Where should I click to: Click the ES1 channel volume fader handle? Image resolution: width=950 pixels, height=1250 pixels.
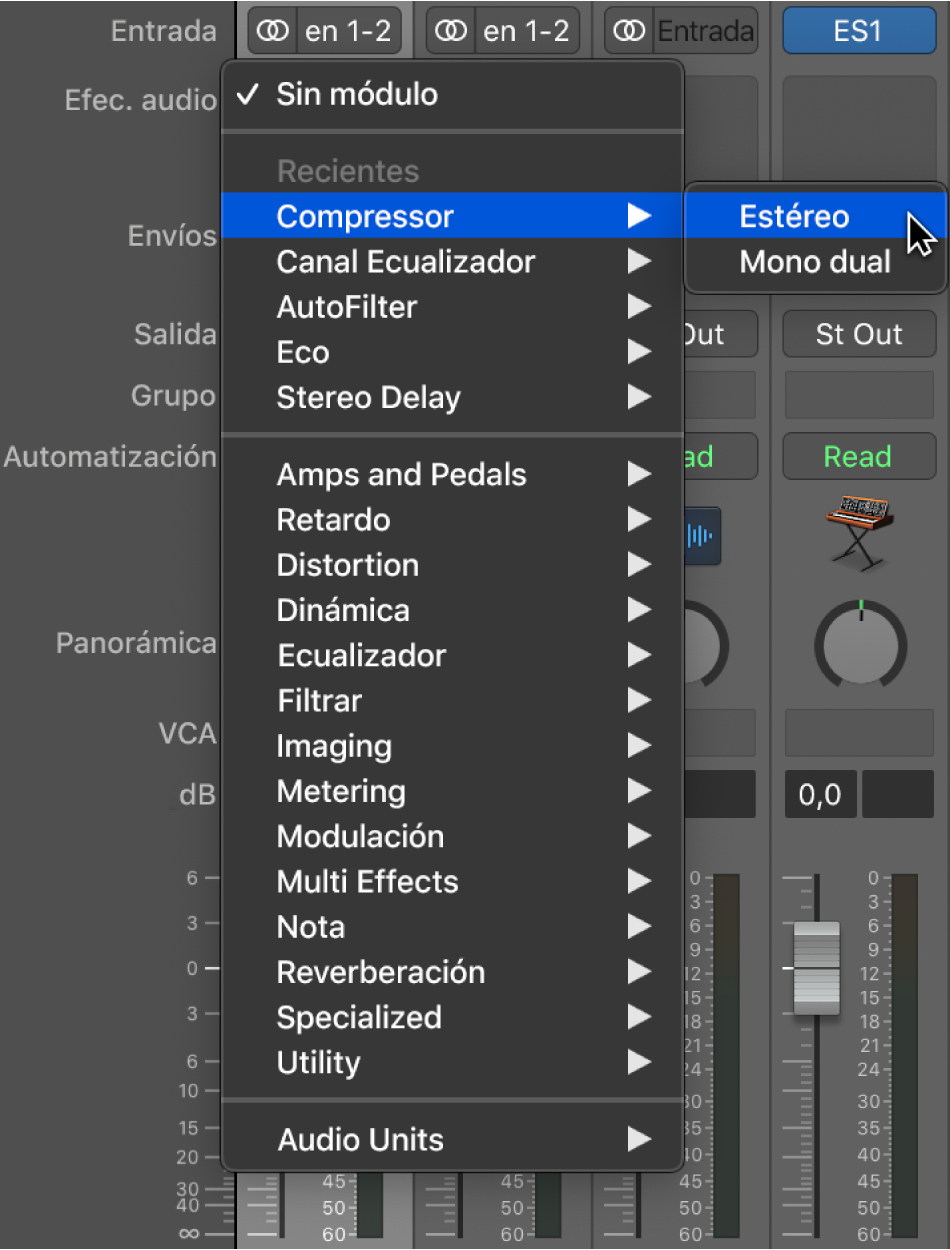pos(817,968)
